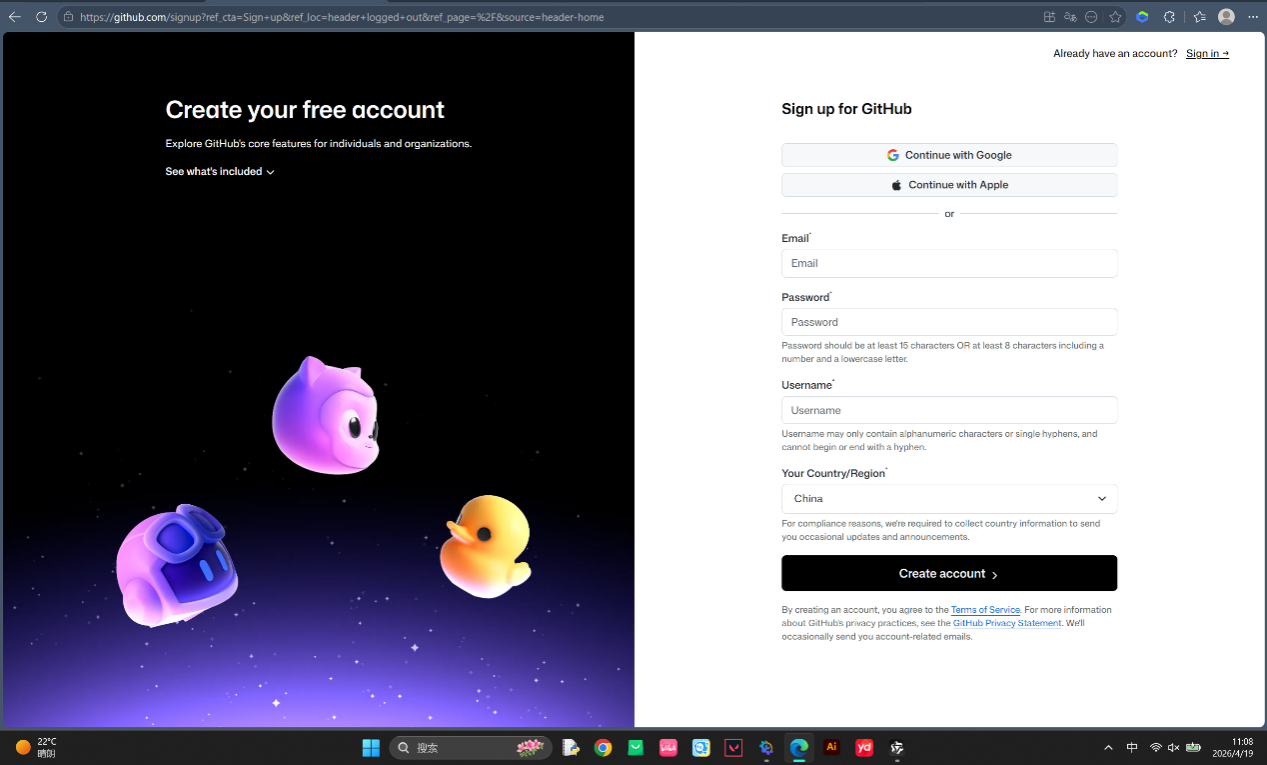
Task: Click the translate page icon
Action: pyautogui.click(x=1070, y=17)
